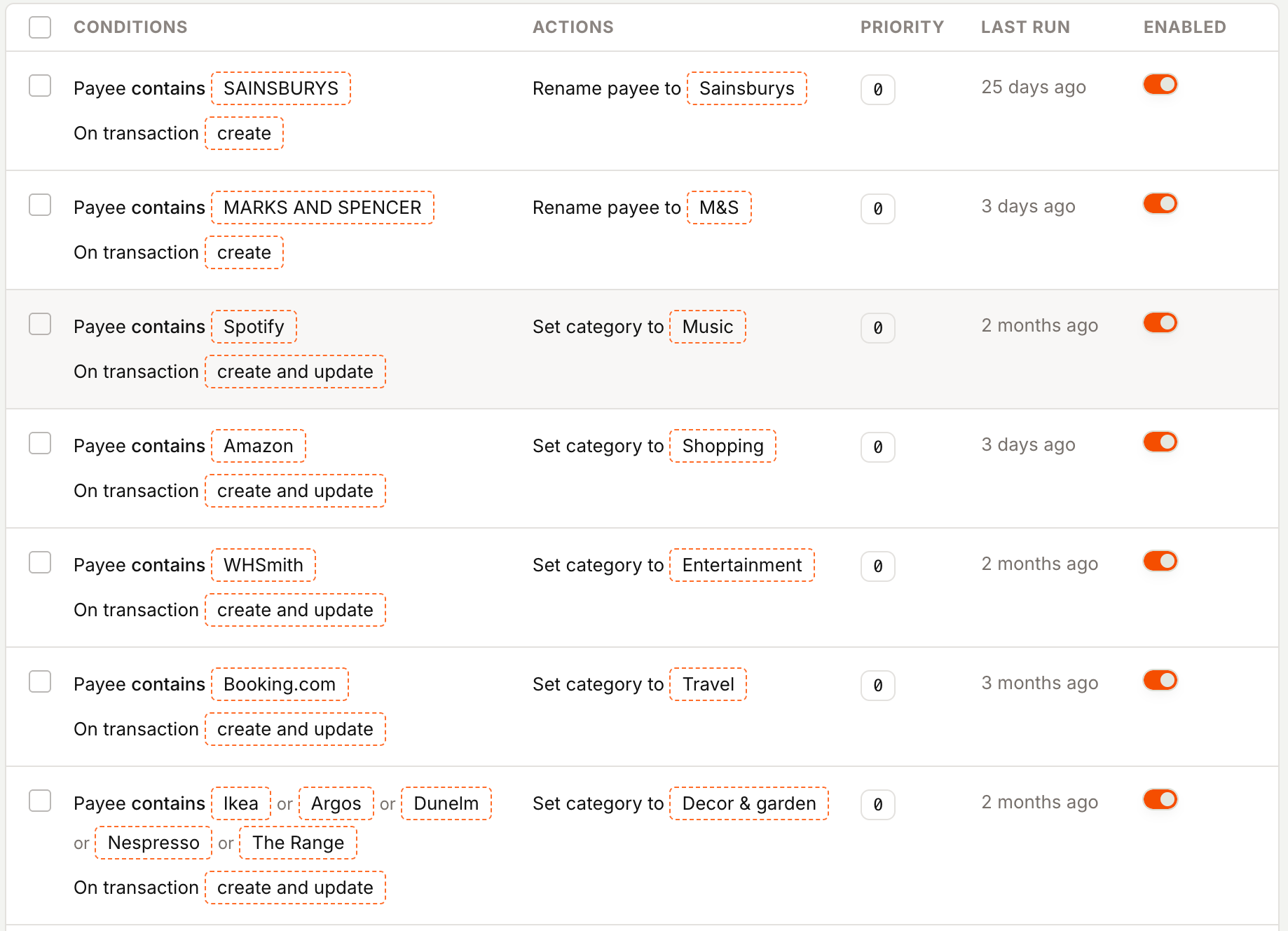Click the Ikea payee tag
The image size is (1288, 931).
pyautogui.click(x=241, y=803)
